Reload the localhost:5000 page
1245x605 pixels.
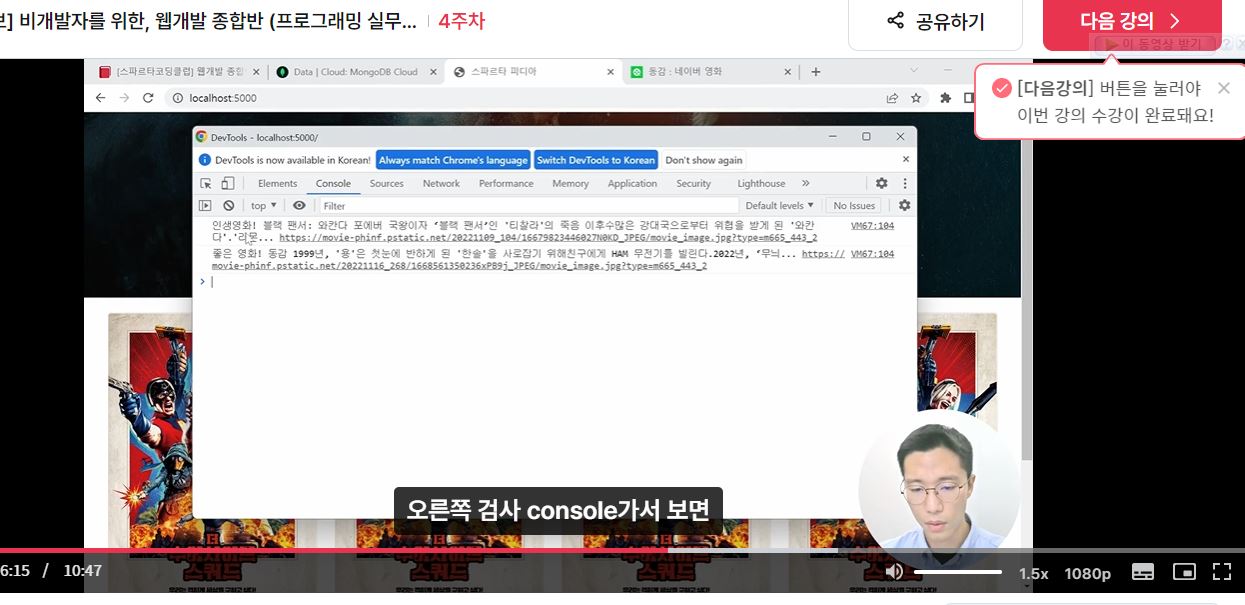[x=148, y=98]
